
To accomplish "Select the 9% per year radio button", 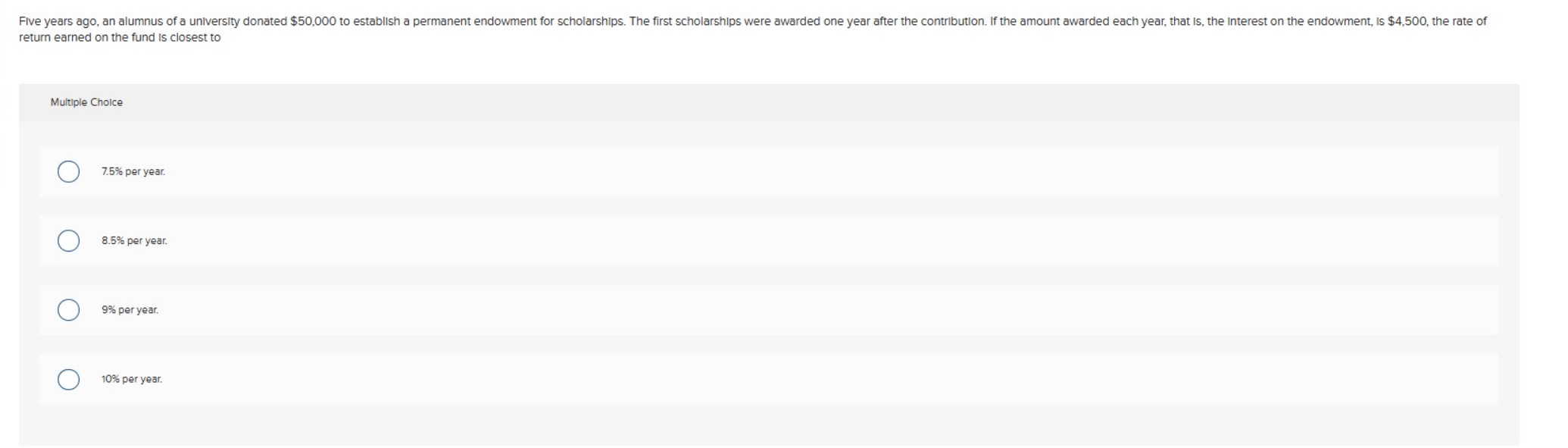I will tap(68, 309).
